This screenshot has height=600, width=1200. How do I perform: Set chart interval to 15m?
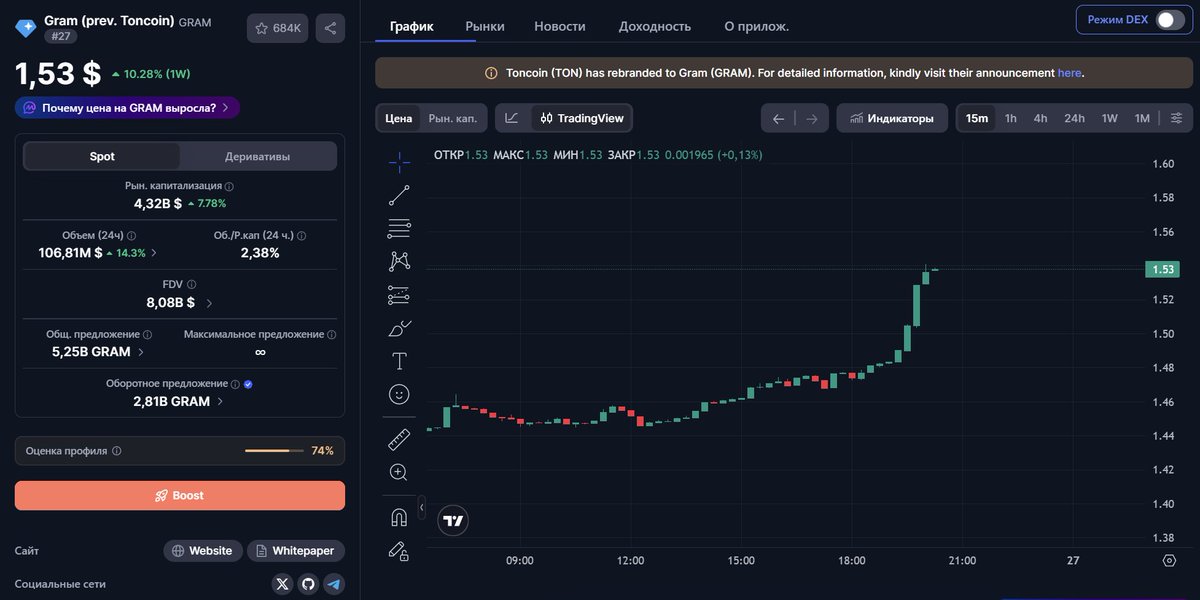(x=977, y=118)
